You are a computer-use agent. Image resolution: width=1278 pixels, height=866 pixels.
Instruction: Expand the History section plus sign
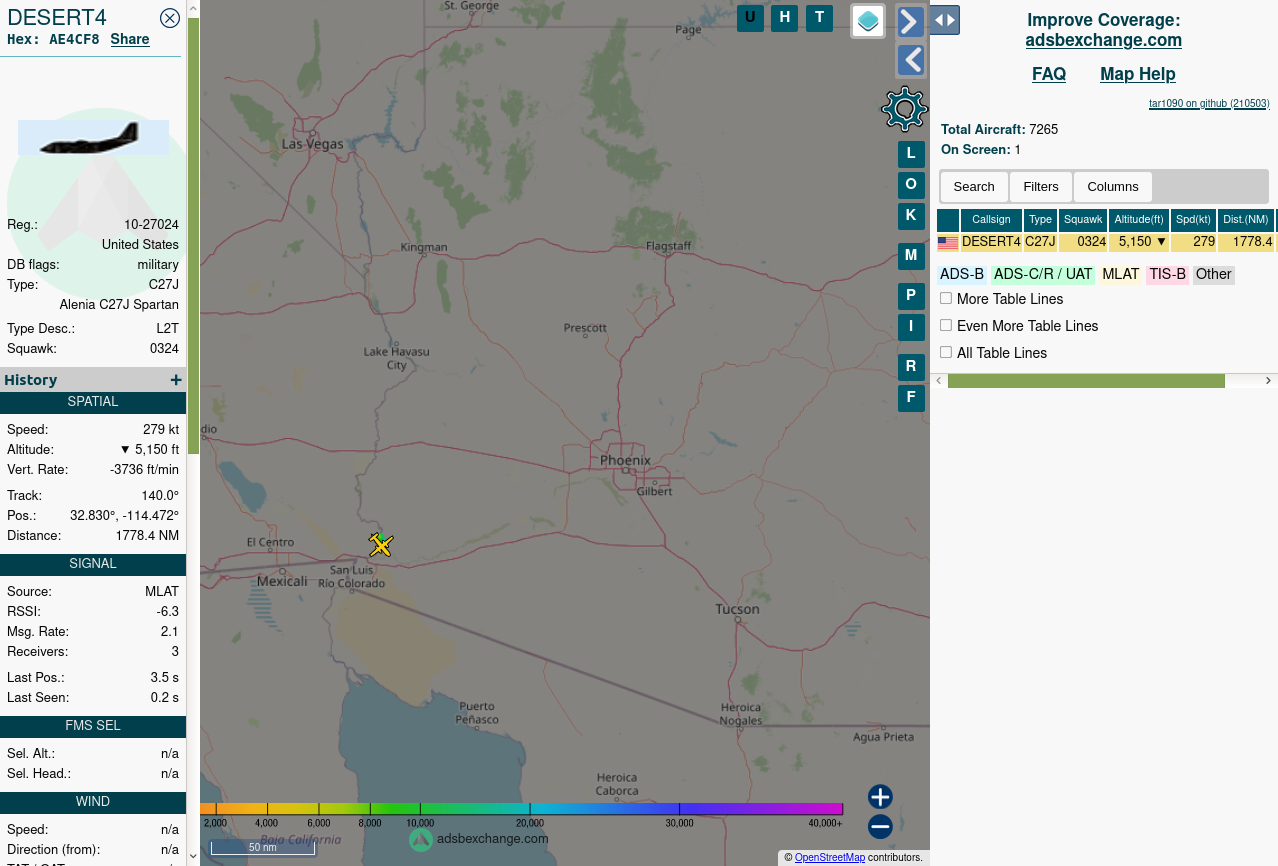click(x=176, y=380)
